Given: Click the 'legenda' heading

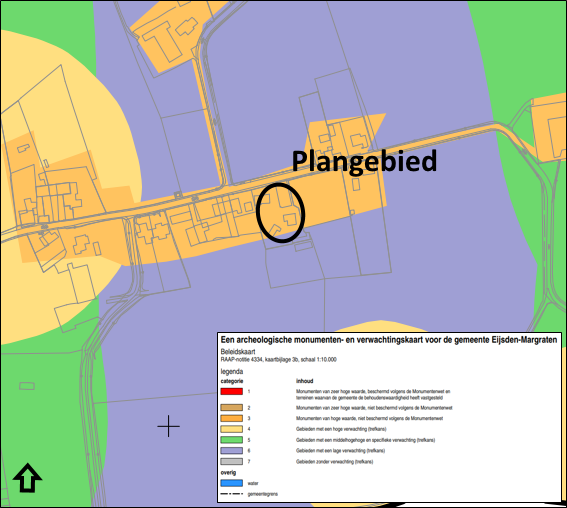Looking at the screenshot, I should pyautogui.click(x=232, y=372).
